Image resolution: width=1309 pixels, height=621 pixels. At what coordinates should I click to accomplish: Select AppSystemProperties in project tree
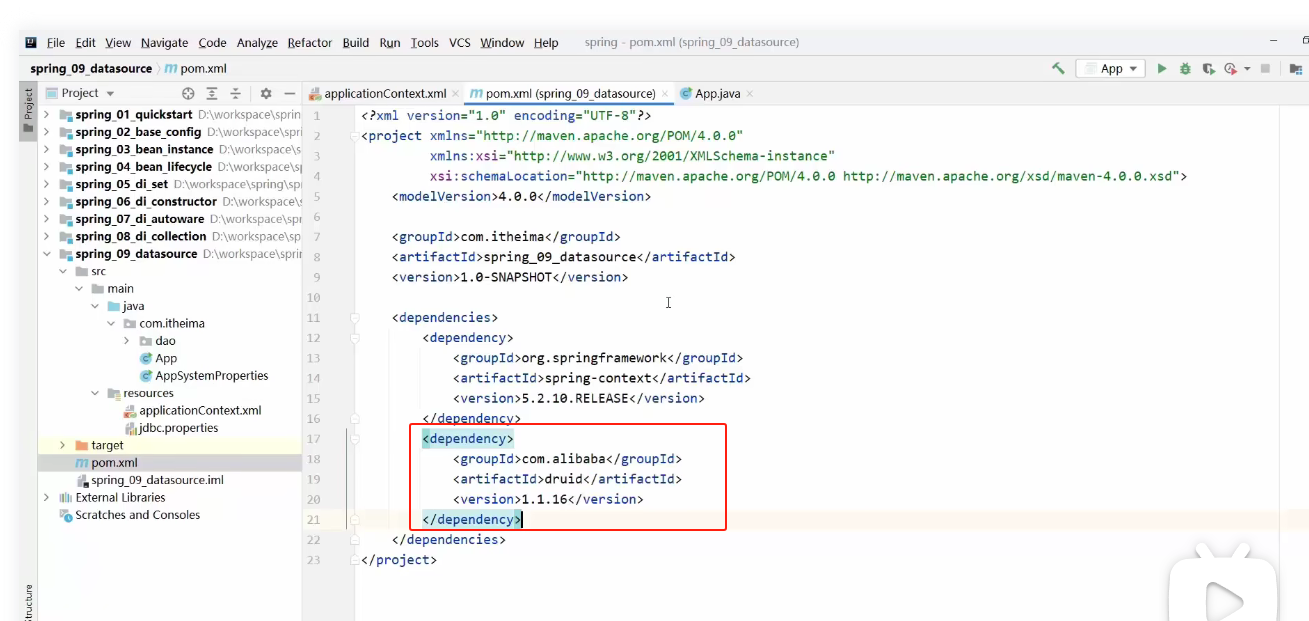pos(211,376)
